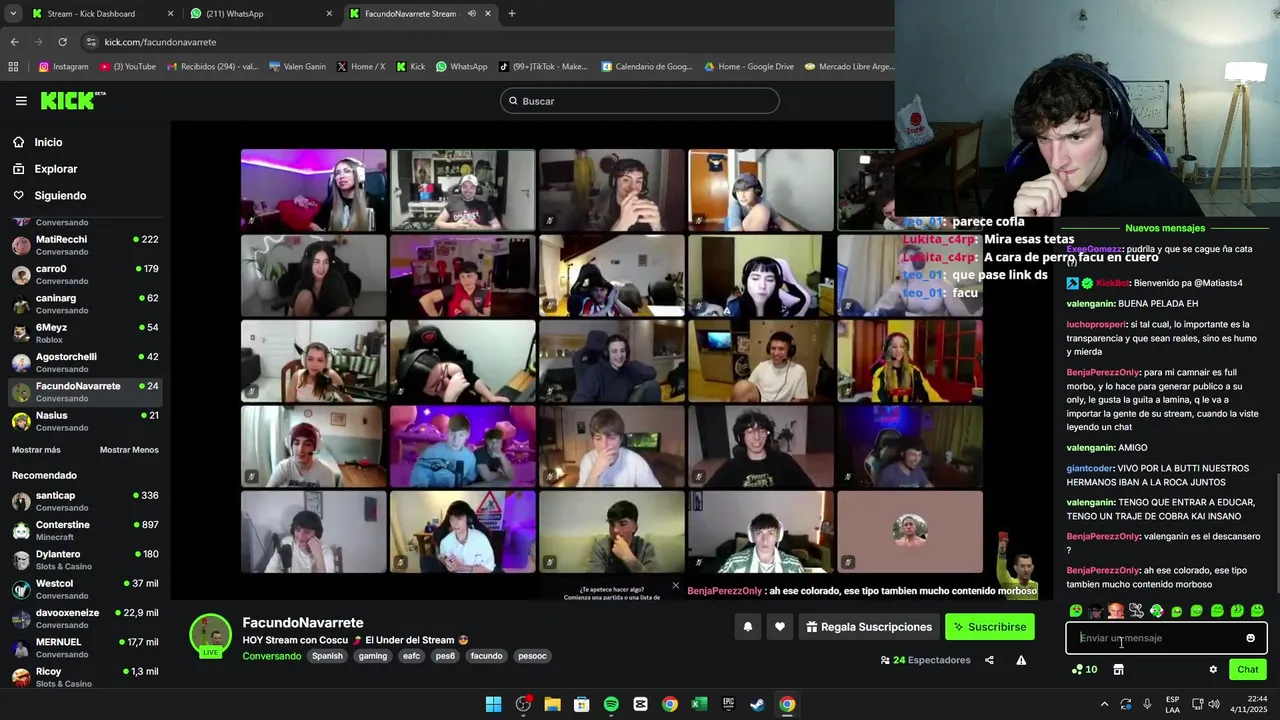This screenshot has height=720, width=1280.
Task: Click the address bar URL kick.com/facundonavarrete
Action: pyautogui.click(x=160, y=42)
